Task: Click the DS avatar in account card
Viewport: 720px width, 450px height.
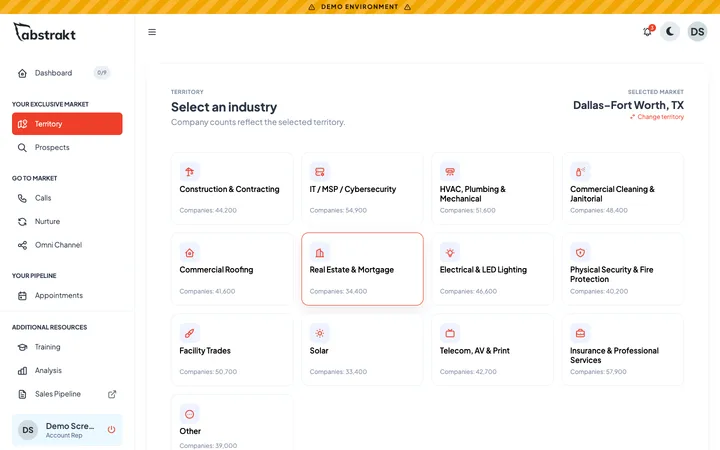Action: pyautogui.click(x=28, y=430)
